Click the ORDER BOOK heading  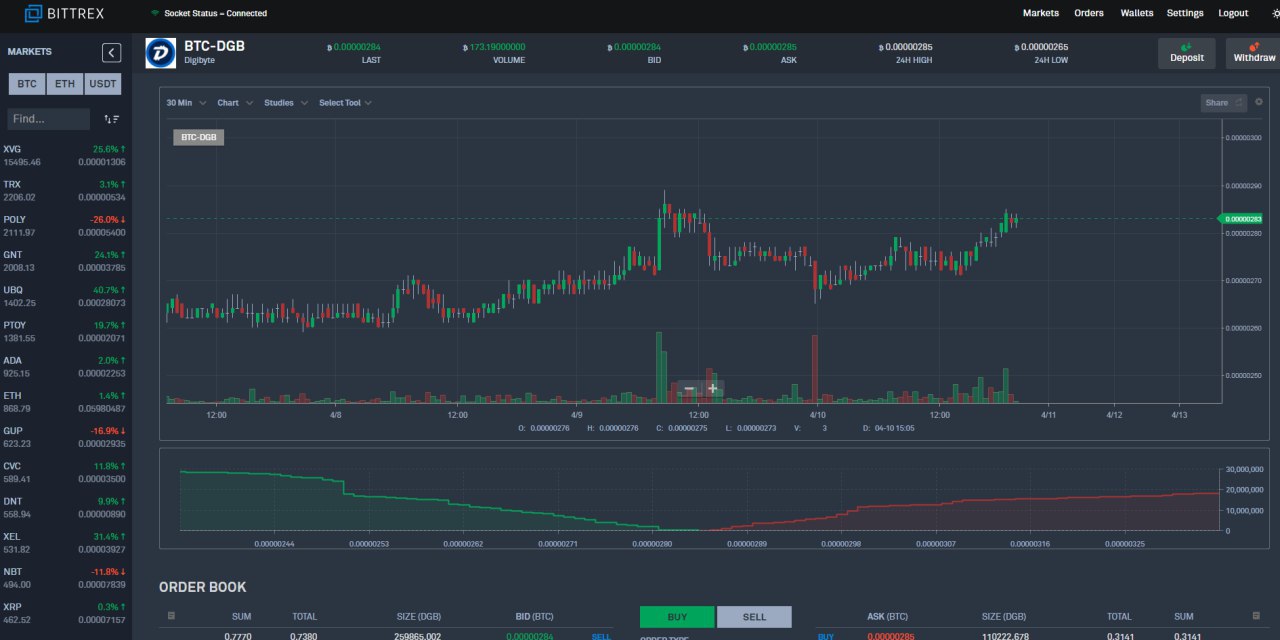pos(202,587)
